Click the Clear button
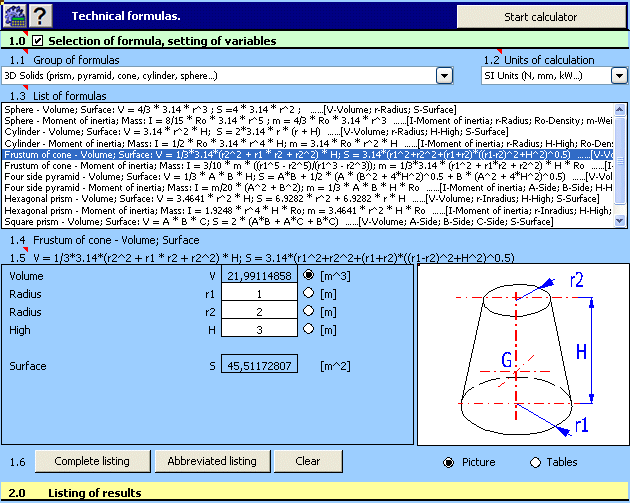This screenshot has height=503, width=630. point(308,461)
